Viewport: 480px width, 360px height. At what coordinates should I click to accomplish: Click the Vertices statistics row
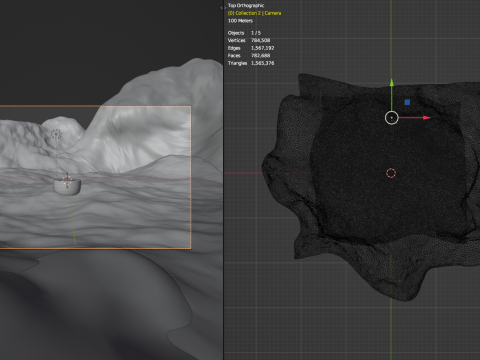249,40
